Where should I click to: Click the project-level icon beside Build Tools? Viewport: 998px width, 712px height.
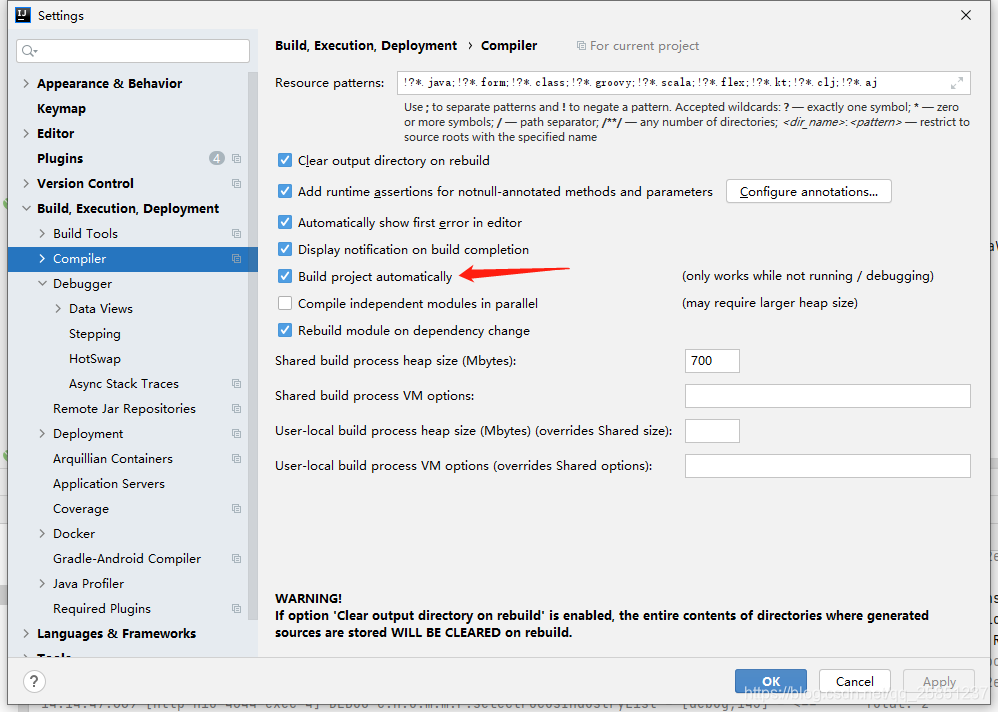pyautogui.click(x=237, y=234)
